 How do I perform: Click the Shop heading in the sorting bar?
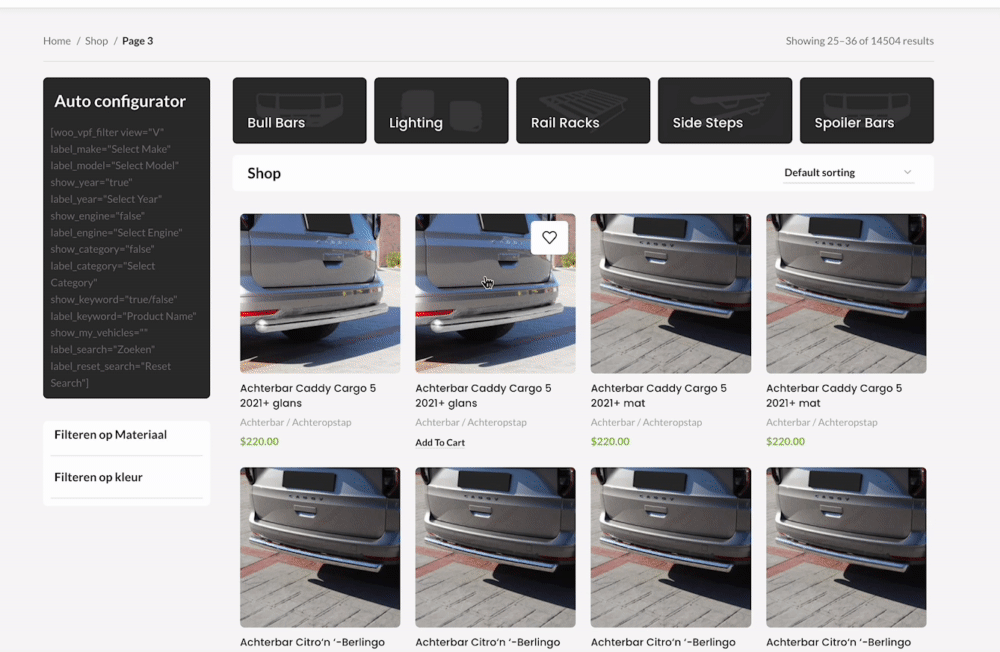point(264,173)
